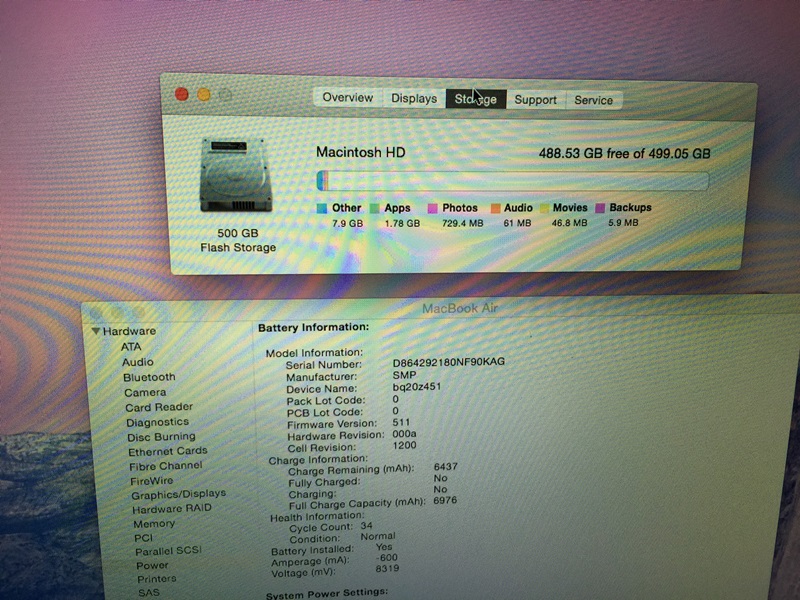Select Memory in the Hardware sidebar

153,523
